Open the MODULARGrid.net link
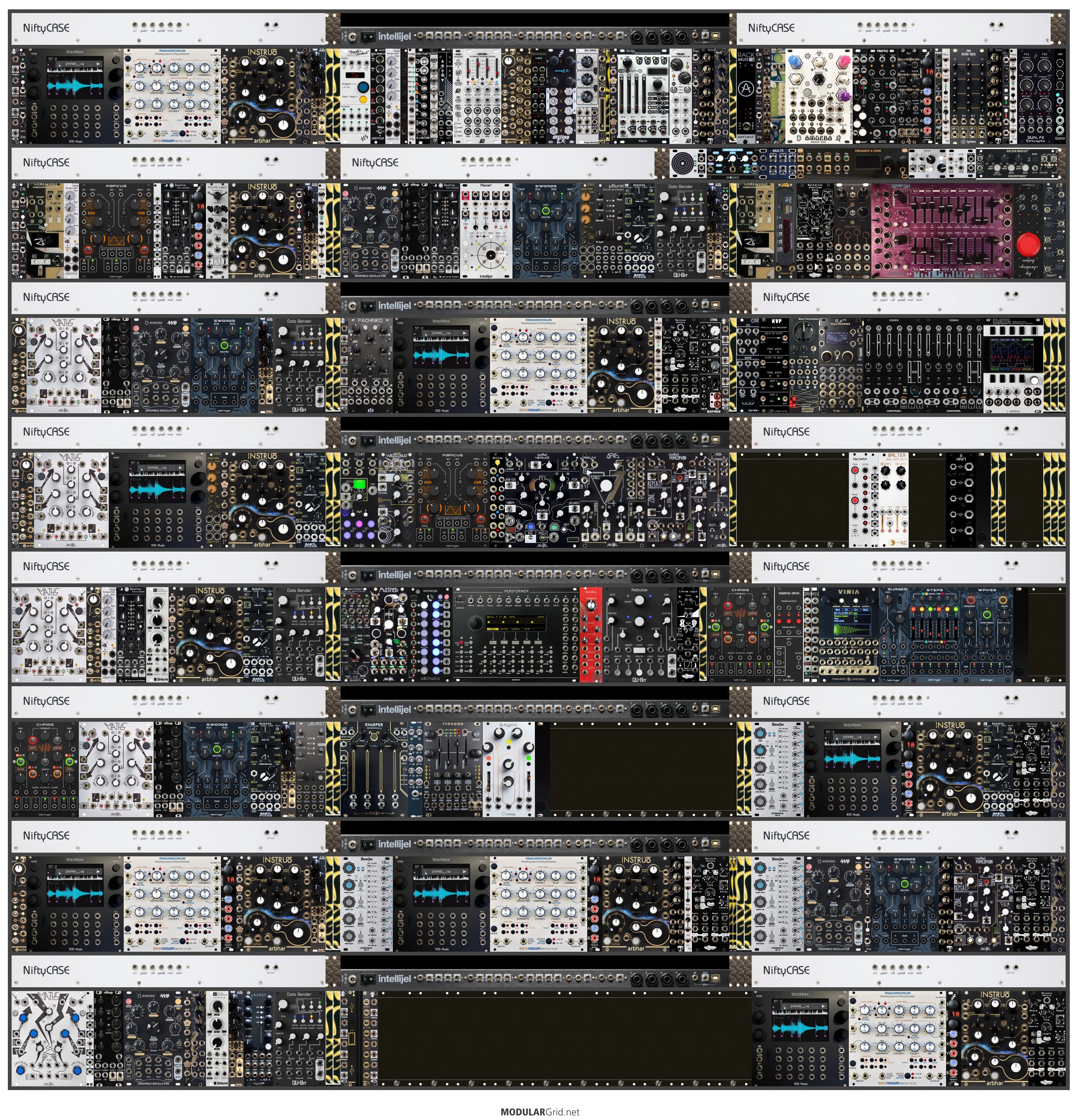 [x=540, y=1112]
